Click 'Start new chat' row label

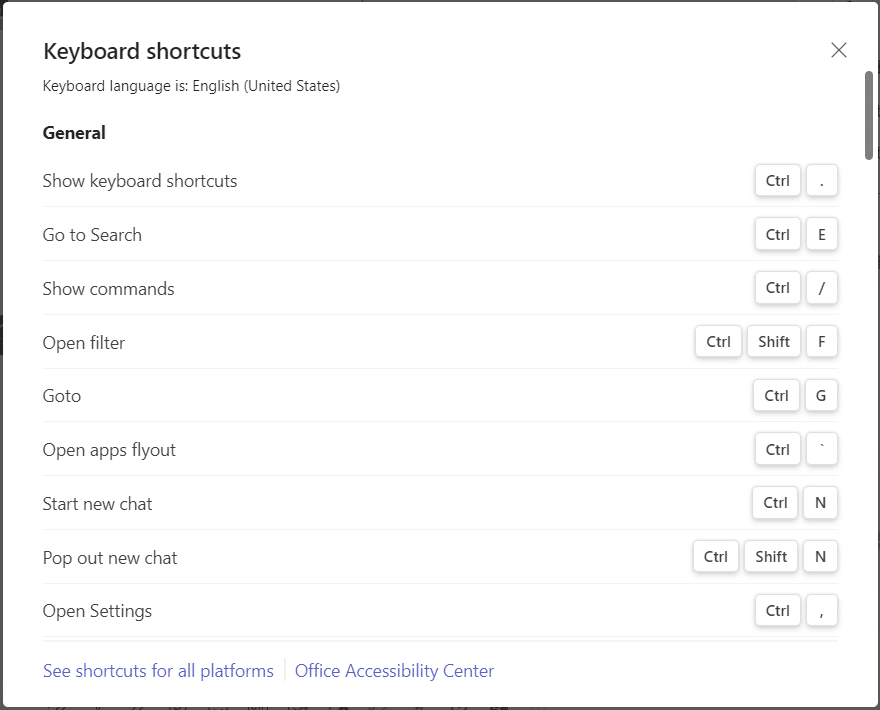(97, 503)
